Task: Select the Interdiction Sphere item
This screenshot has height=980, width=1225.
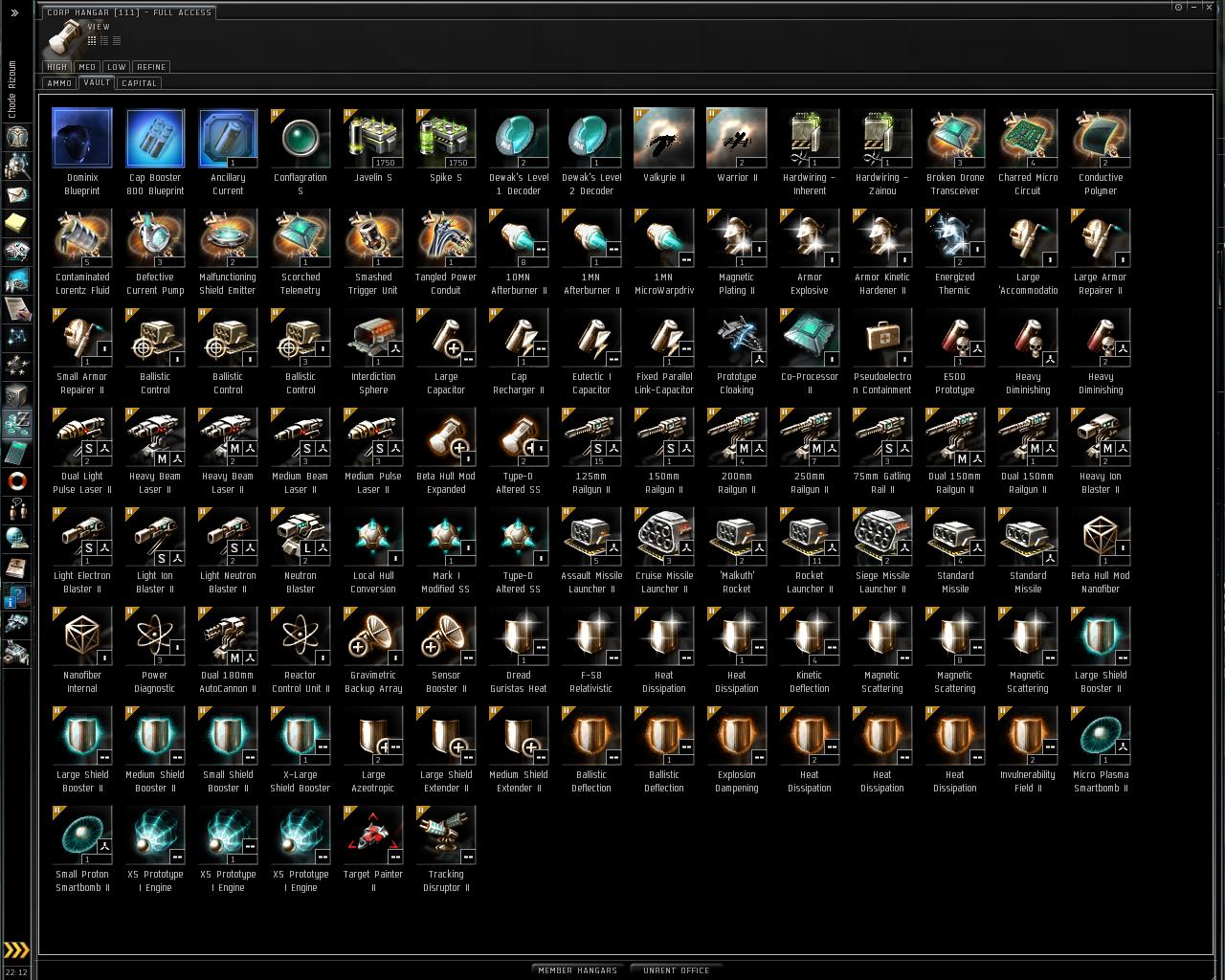Action: [x=373, y=351]
